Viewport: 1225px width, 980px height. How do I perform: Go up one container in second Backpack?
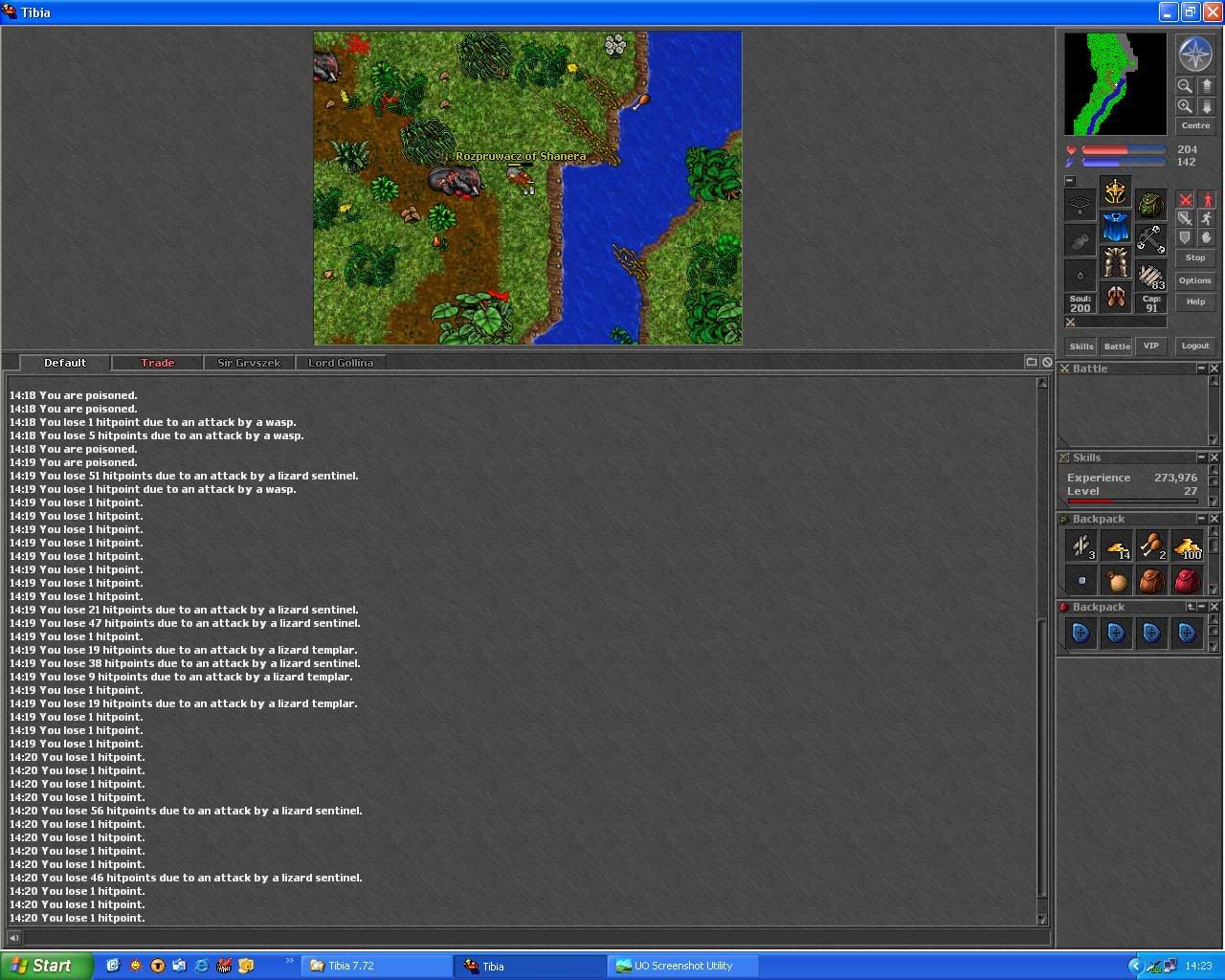1191,607
